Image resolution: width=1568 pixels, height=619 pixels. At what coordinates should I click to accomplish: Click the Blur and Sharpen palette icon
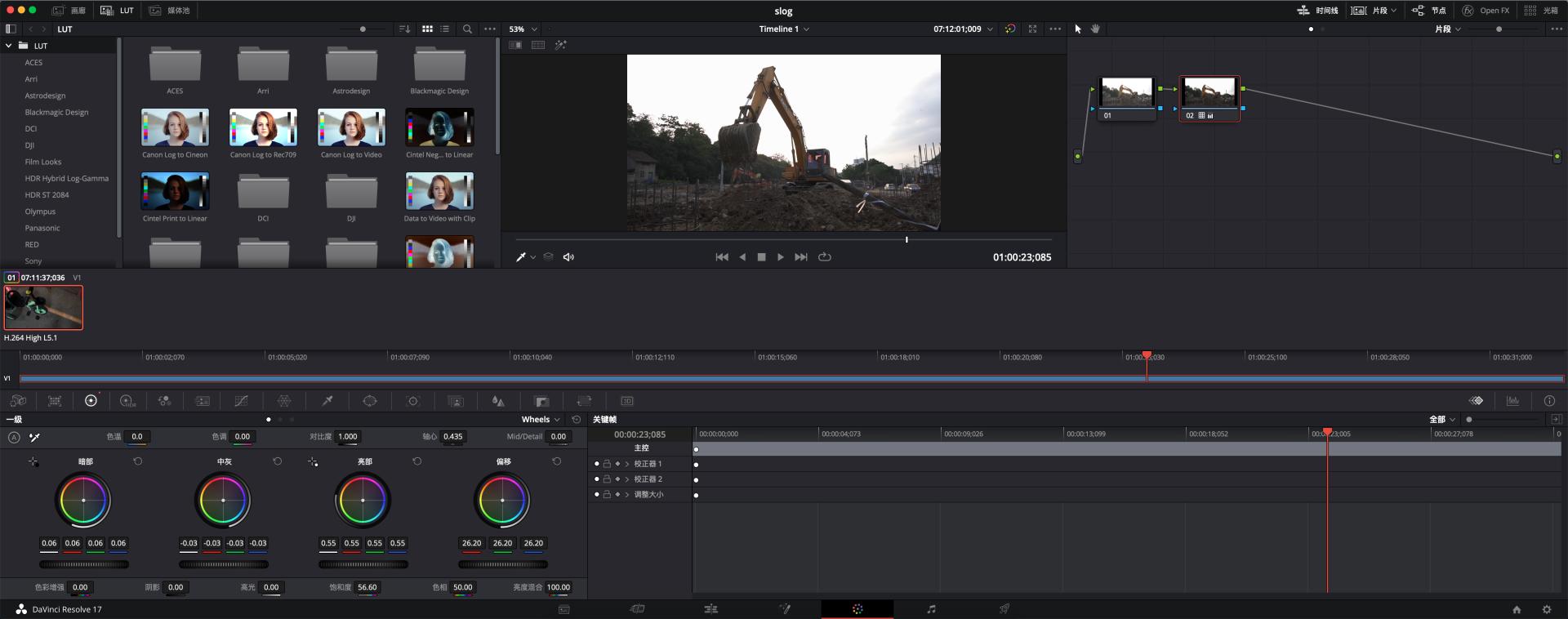(498, 401)
